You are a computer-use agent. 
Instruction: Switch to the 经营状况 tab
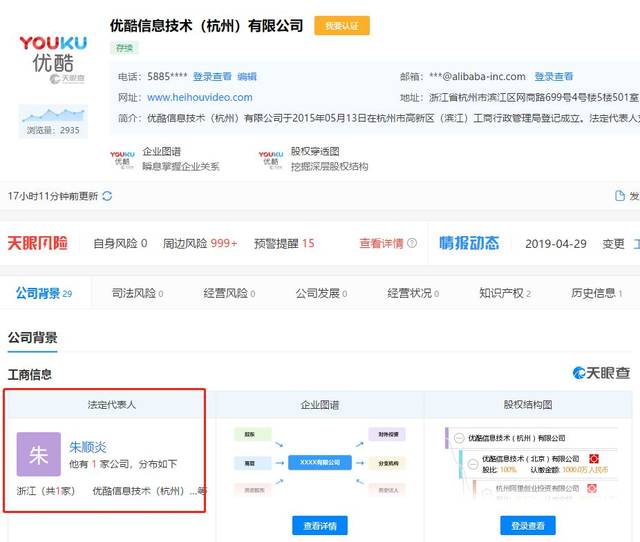413,293
